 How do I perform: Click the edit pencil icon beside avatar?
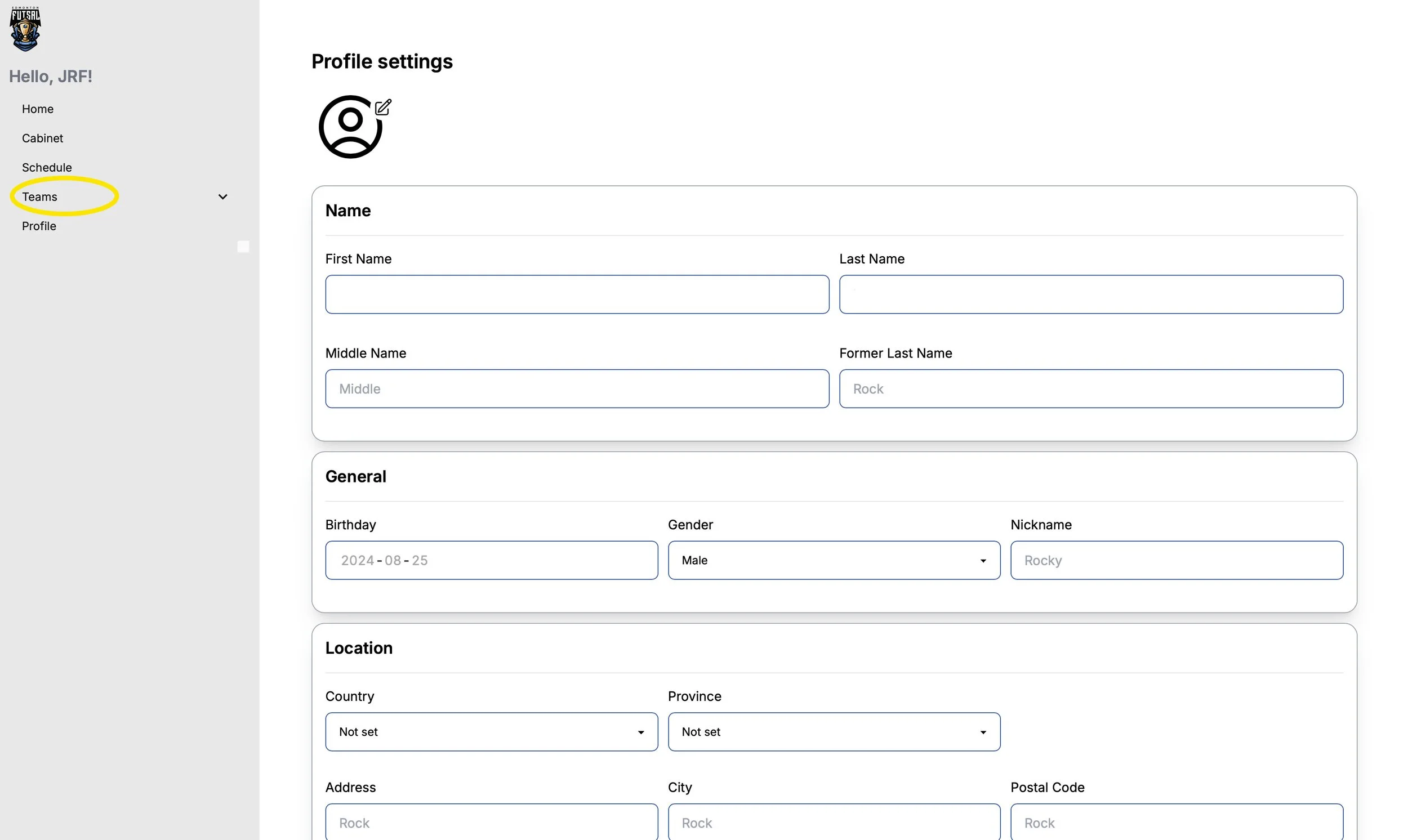pos(384,107)
